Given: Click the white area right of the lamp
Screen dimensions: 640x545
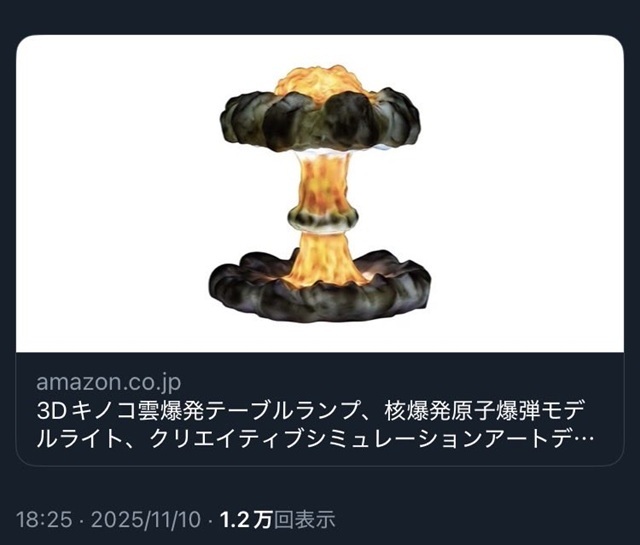Looking at the screenshot, I should pos(527,194).
